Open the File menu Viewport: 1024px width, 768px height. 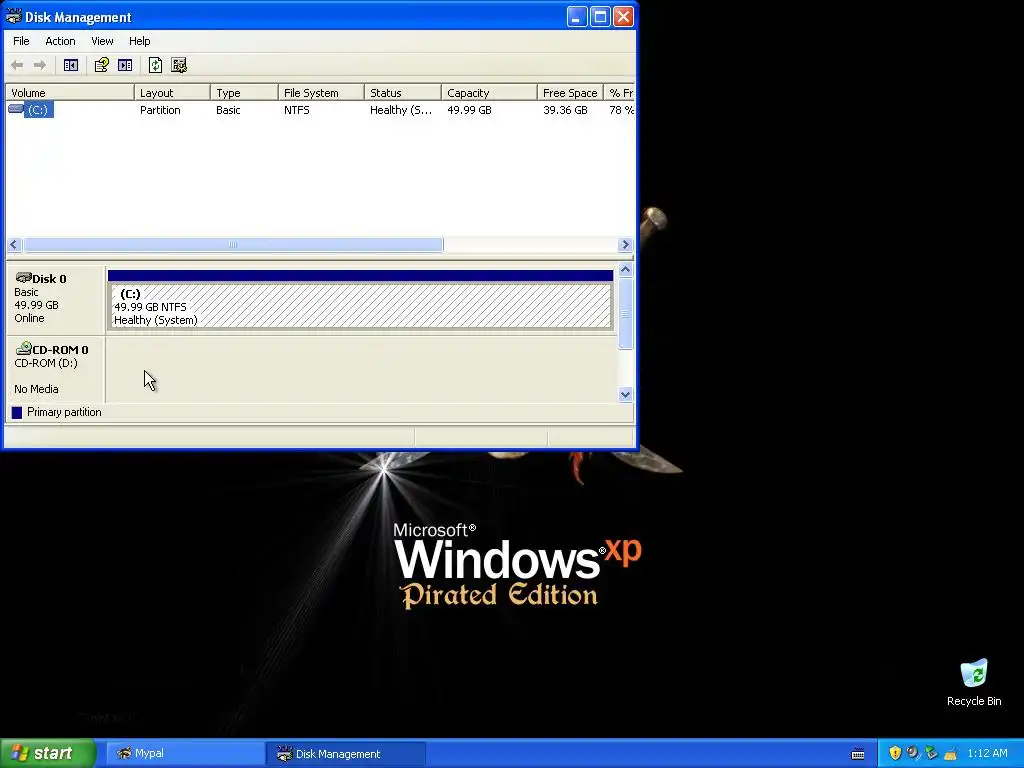[21, 40]
